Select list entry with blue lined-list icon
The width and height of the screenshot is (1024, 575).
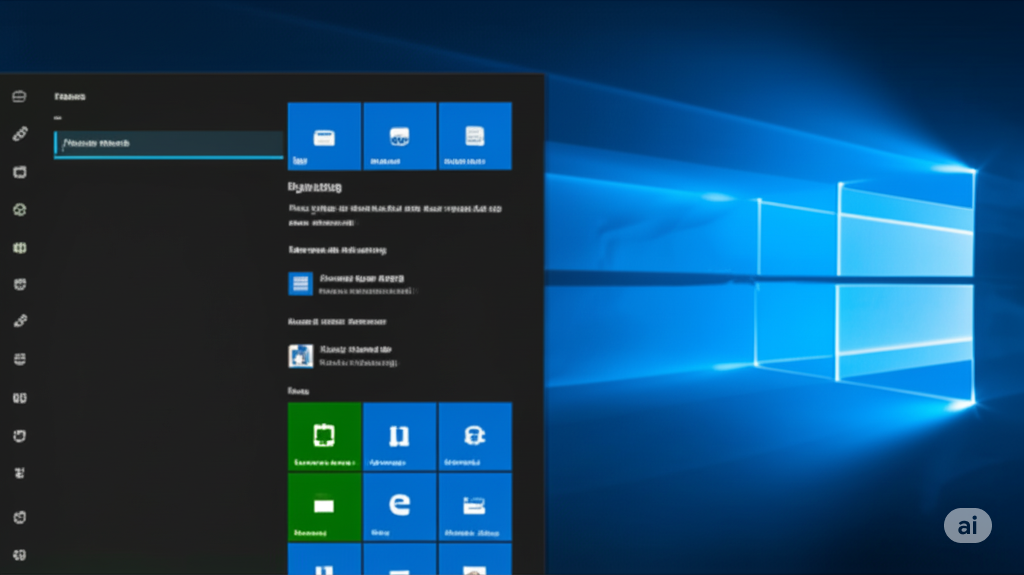(x=353, y=284)
